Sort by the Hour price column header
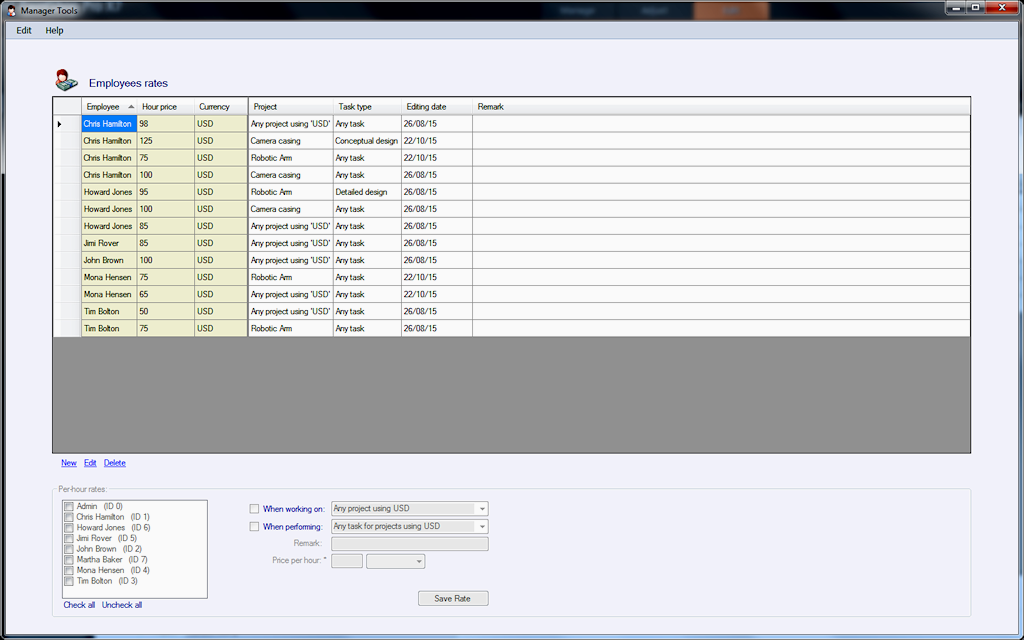The width and height of the screenshot is (1024, 640). (x=160, y=107)
